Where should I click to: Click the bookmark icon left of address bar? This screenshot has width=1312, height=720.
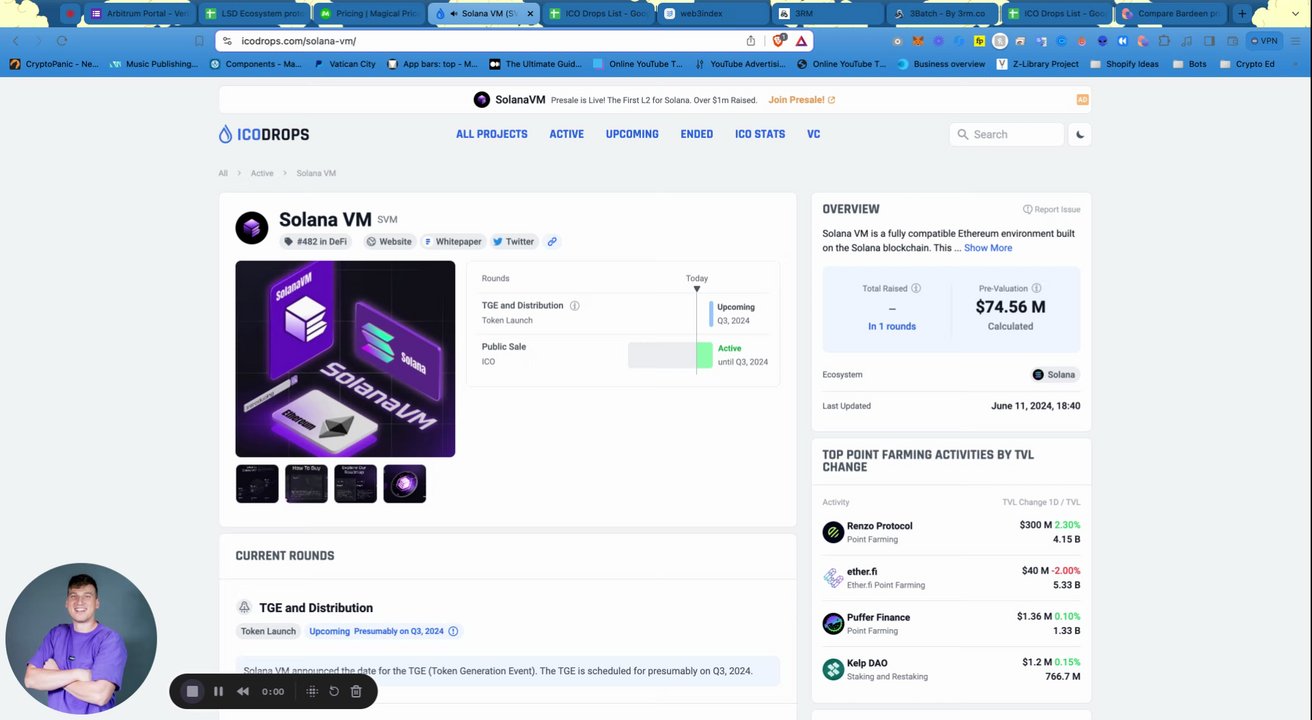pos(199,41)
